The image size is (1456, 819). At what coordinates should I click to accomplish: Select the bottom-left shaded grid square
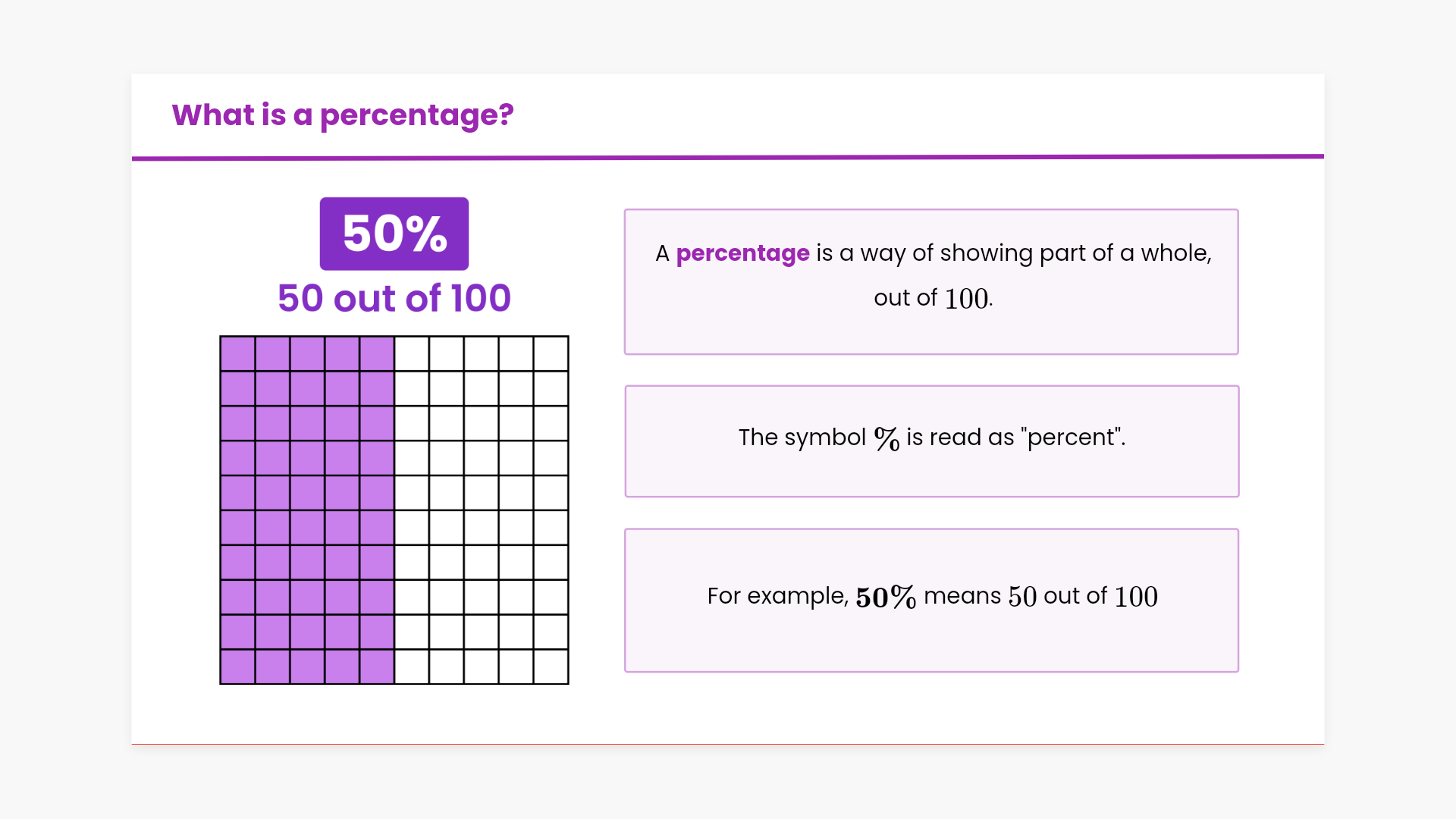[x=237, y=667]
